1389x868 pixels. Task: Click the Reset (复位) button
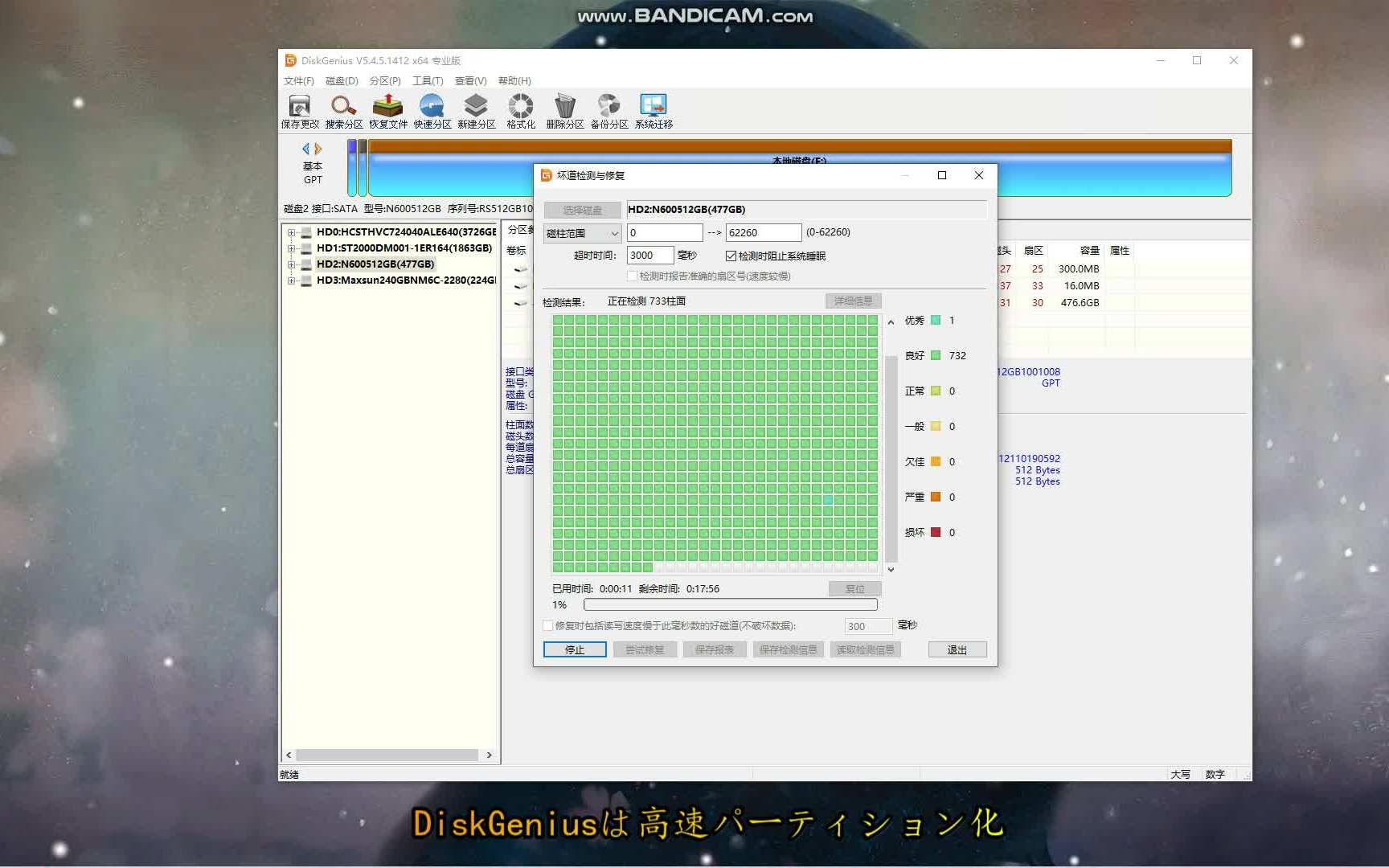tap(855, 588)
